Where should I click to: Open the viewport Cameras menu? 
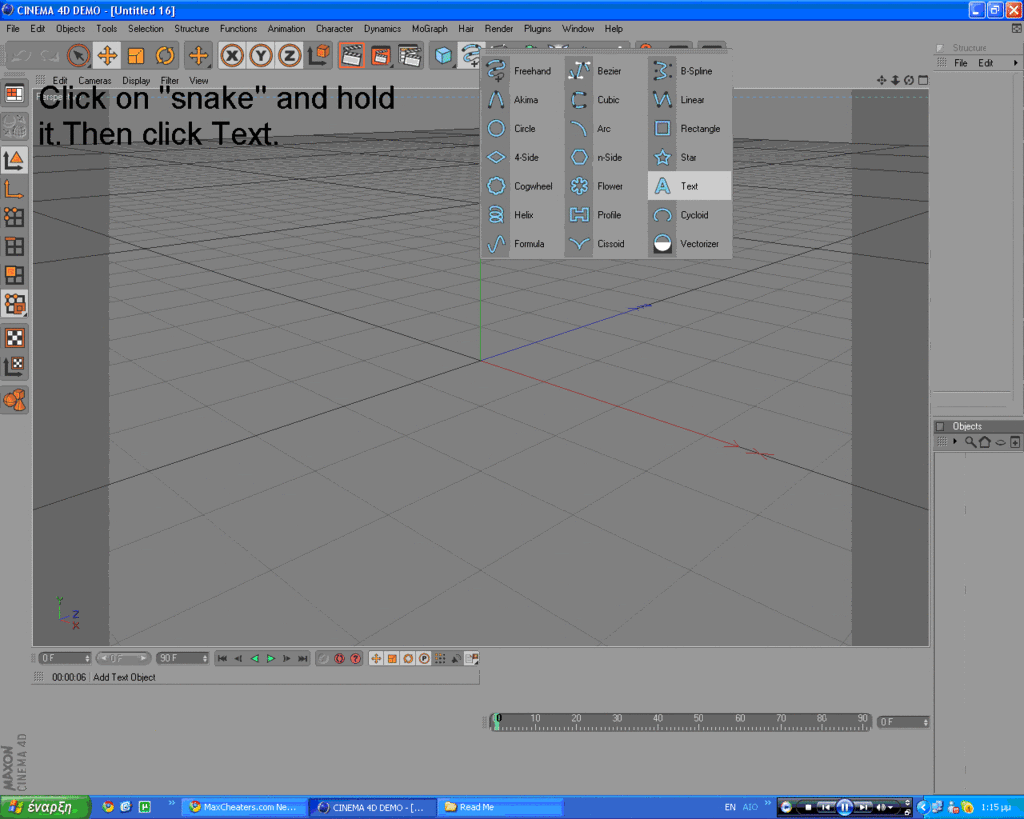[x=95, y=80]
